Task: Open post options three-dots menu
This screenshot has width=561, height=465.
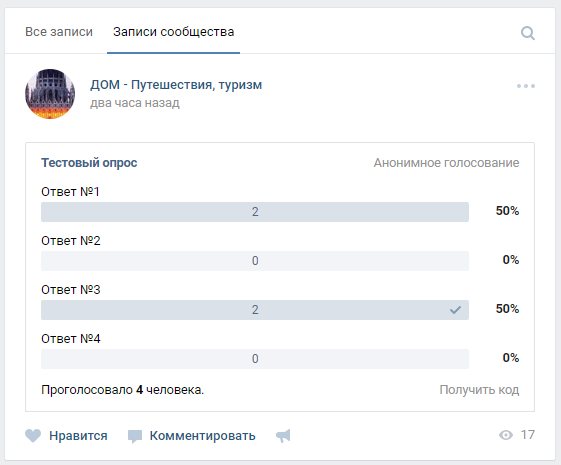Action: pos(526,86)
